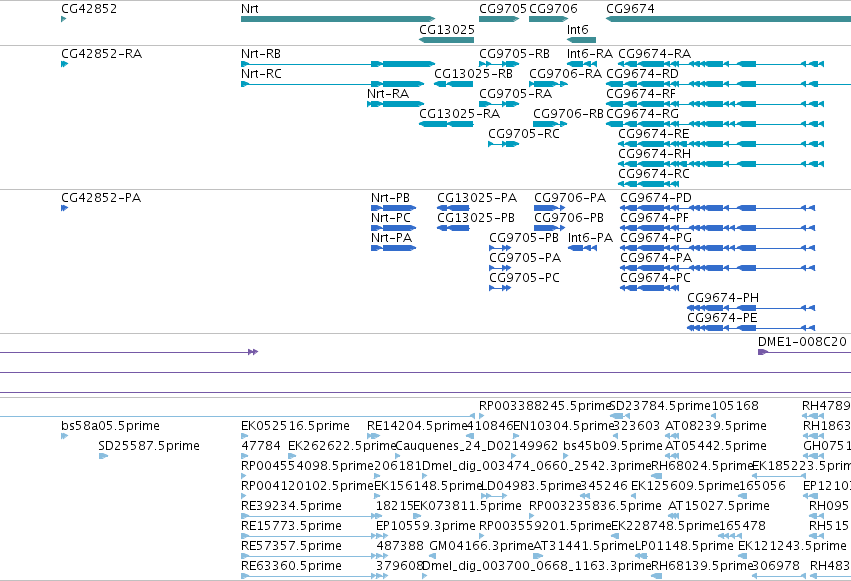Click the EK262622.5prime EST label
Screen dimensions: 851x581
342,446
